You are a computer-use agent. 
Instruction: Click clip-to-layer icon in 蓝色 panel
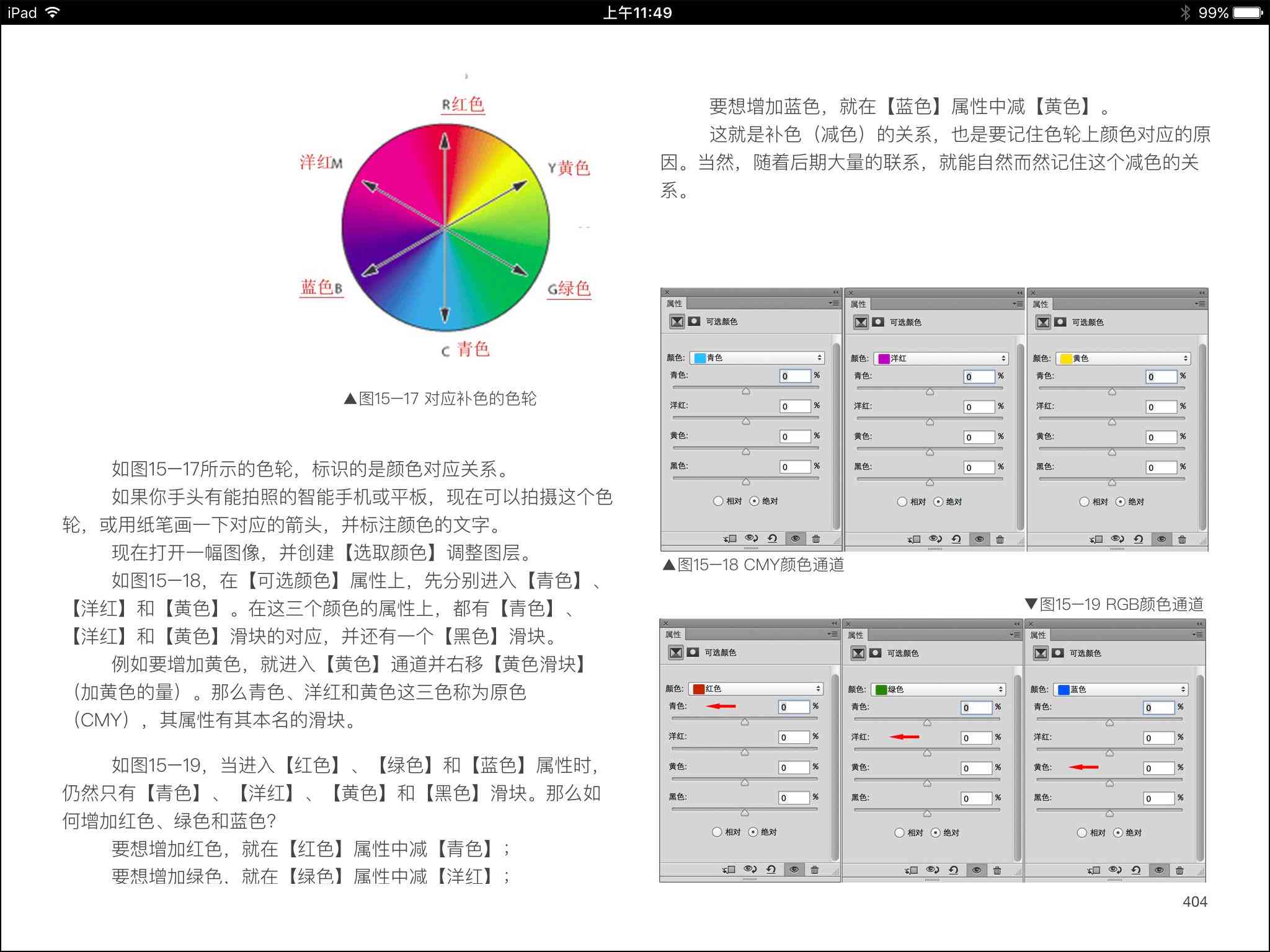(1094, 871)
